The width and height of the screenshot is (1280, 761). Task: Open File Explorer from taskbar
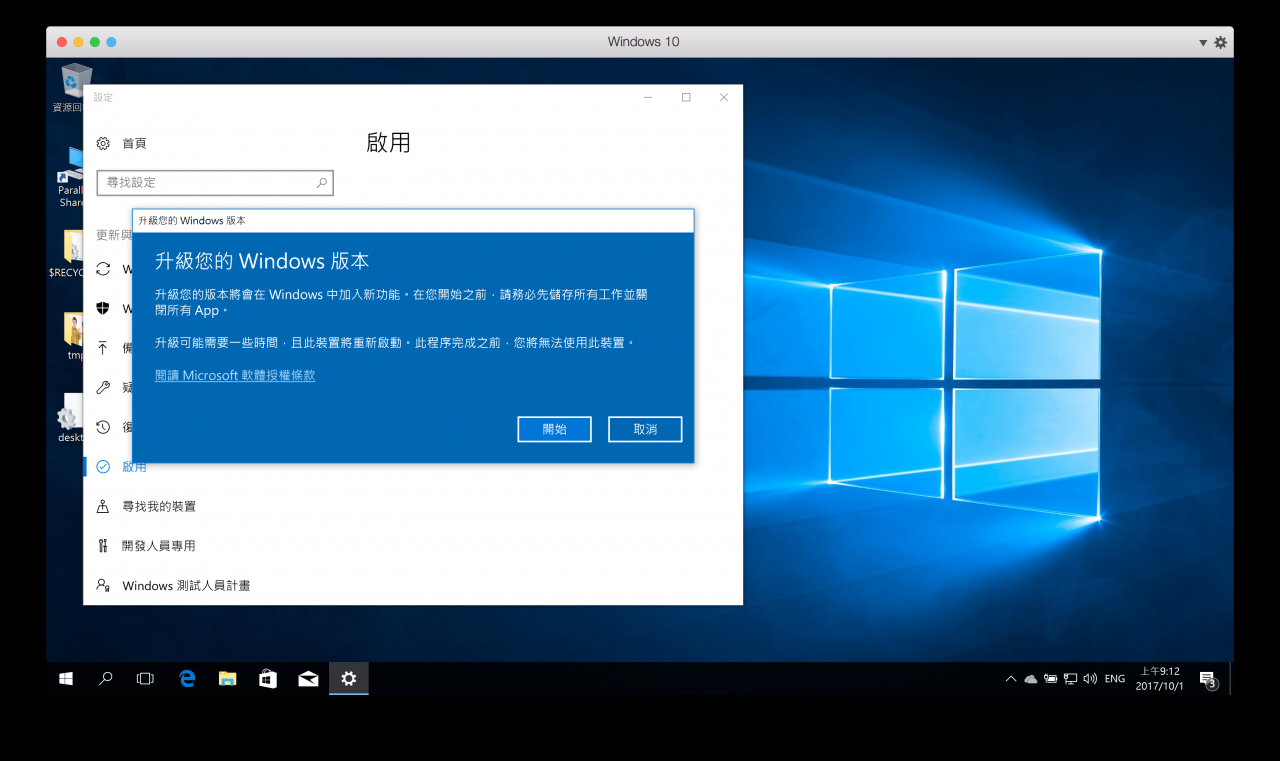click(227, 679)
